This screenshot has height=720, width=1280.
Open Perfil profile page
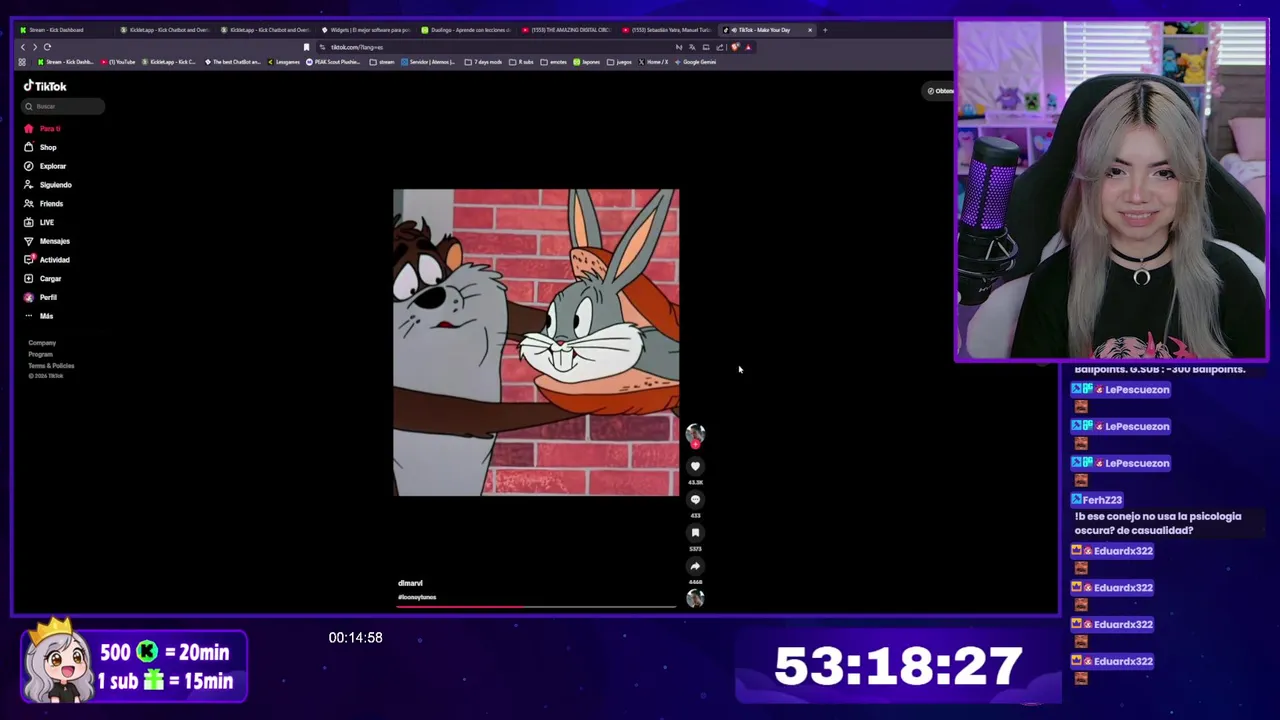point(41,297)
